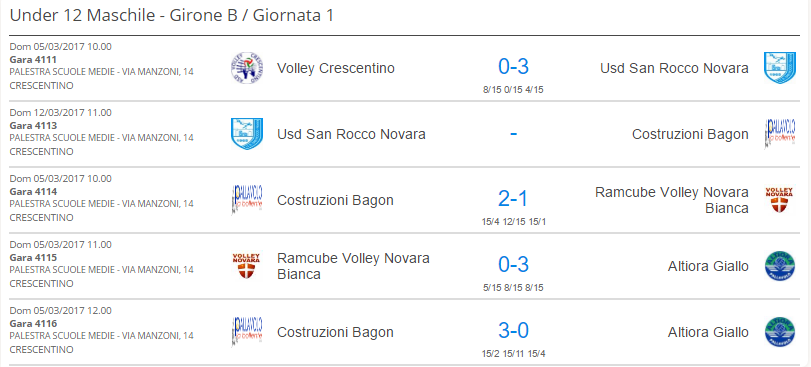
Task: Click Ramcube Volley Novara logo, Gara 4115 row
Action: click(247, 266)
